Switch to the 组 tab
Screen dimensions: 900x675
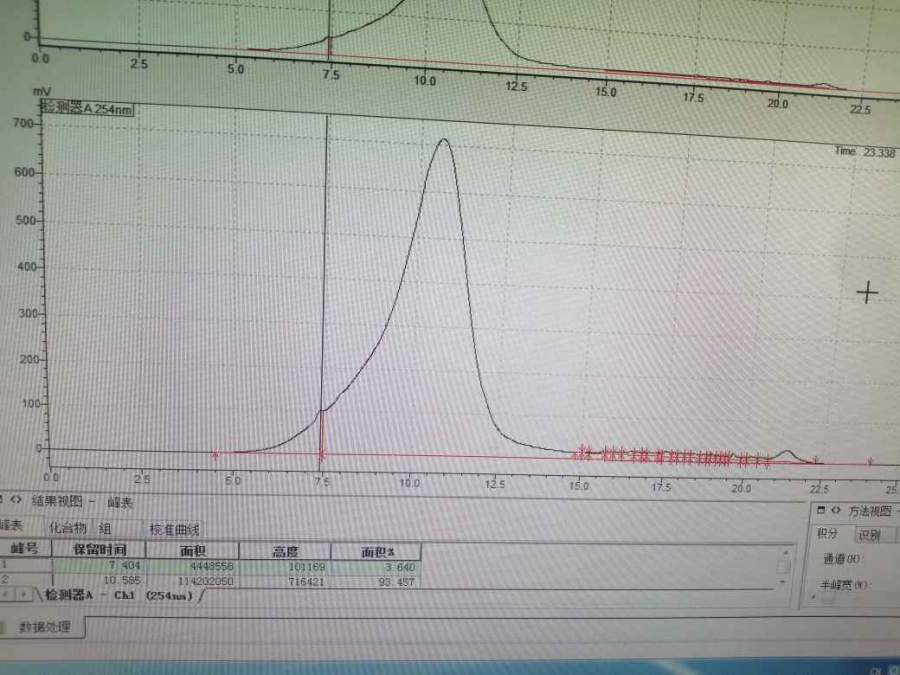pos(104,528)
